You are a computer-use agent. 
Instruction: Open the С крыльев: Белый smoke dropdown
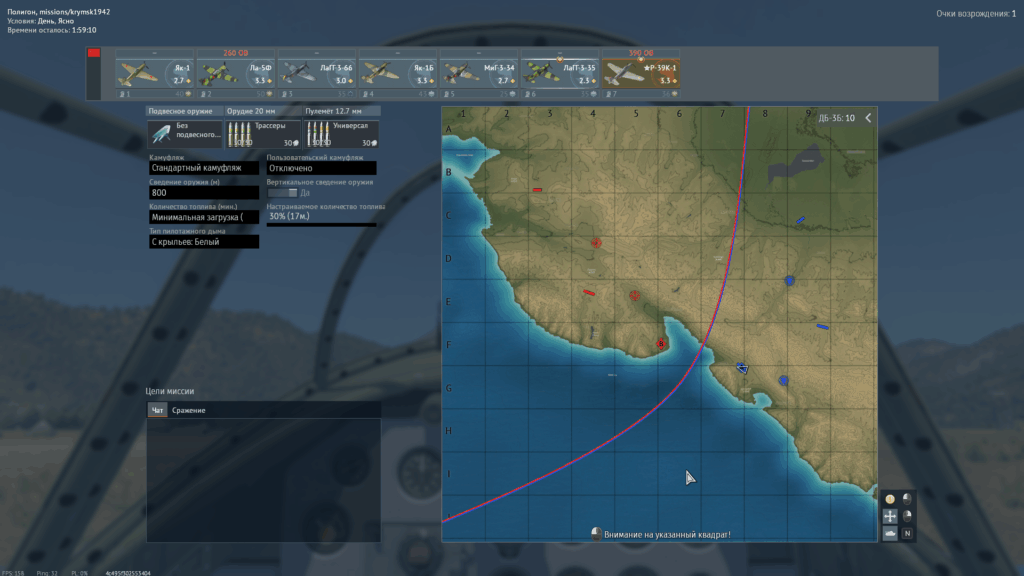tap(204, 242)
